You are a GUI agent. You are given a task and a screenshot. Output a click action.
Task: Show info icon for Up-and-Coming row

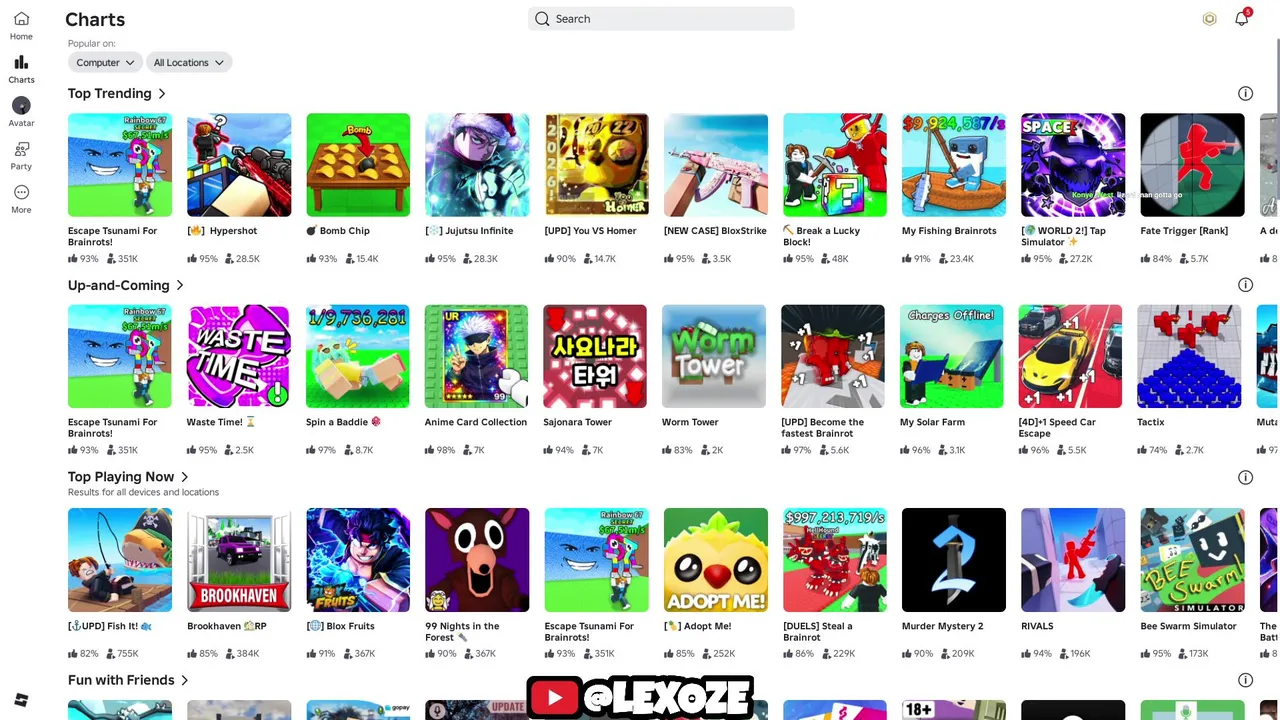tap(1245, 285)
